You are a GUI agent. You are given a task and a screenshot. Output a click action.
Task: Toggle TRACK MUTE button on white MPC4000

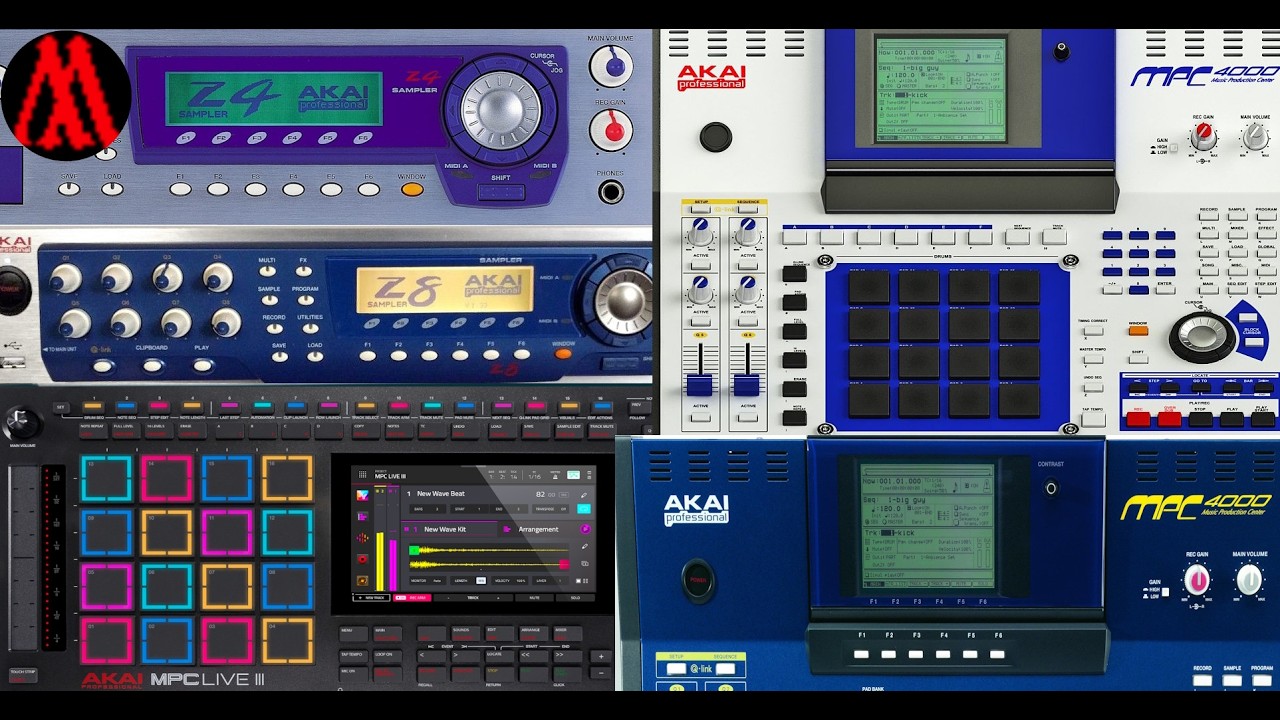pyautogui.click(x=1055, y=237)
